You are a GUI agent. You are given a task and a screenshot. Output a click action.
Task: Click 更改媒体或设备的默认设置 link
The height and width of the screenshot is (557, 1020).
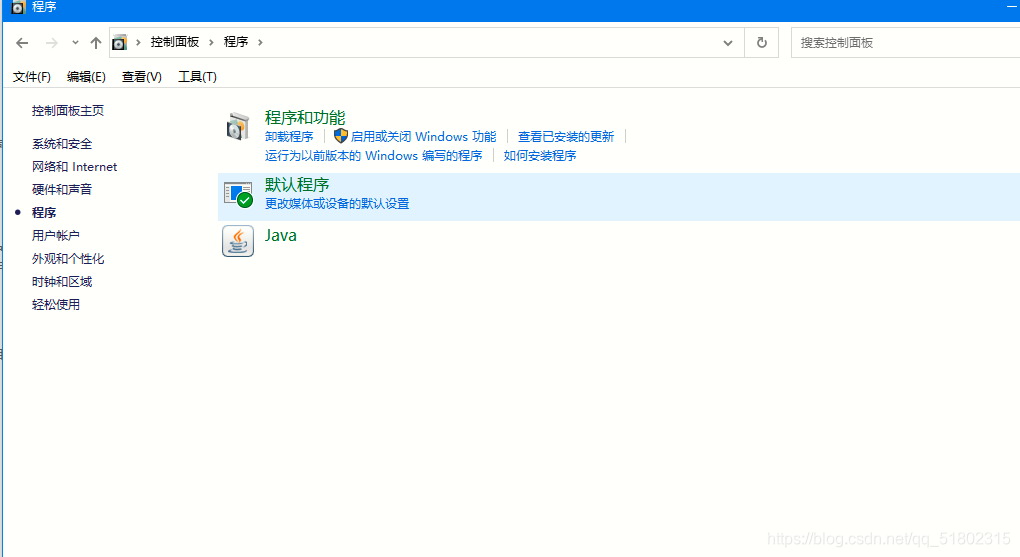[336, 204]
